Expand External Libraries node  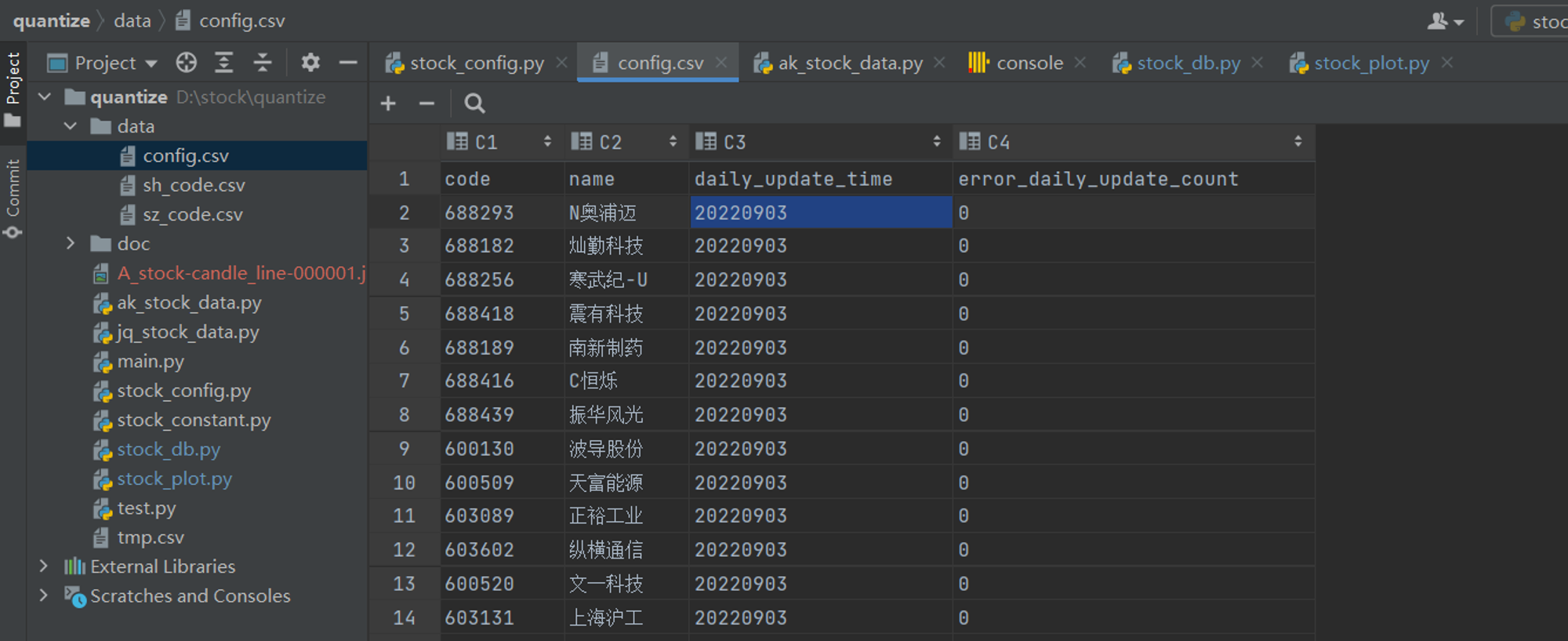44,566
